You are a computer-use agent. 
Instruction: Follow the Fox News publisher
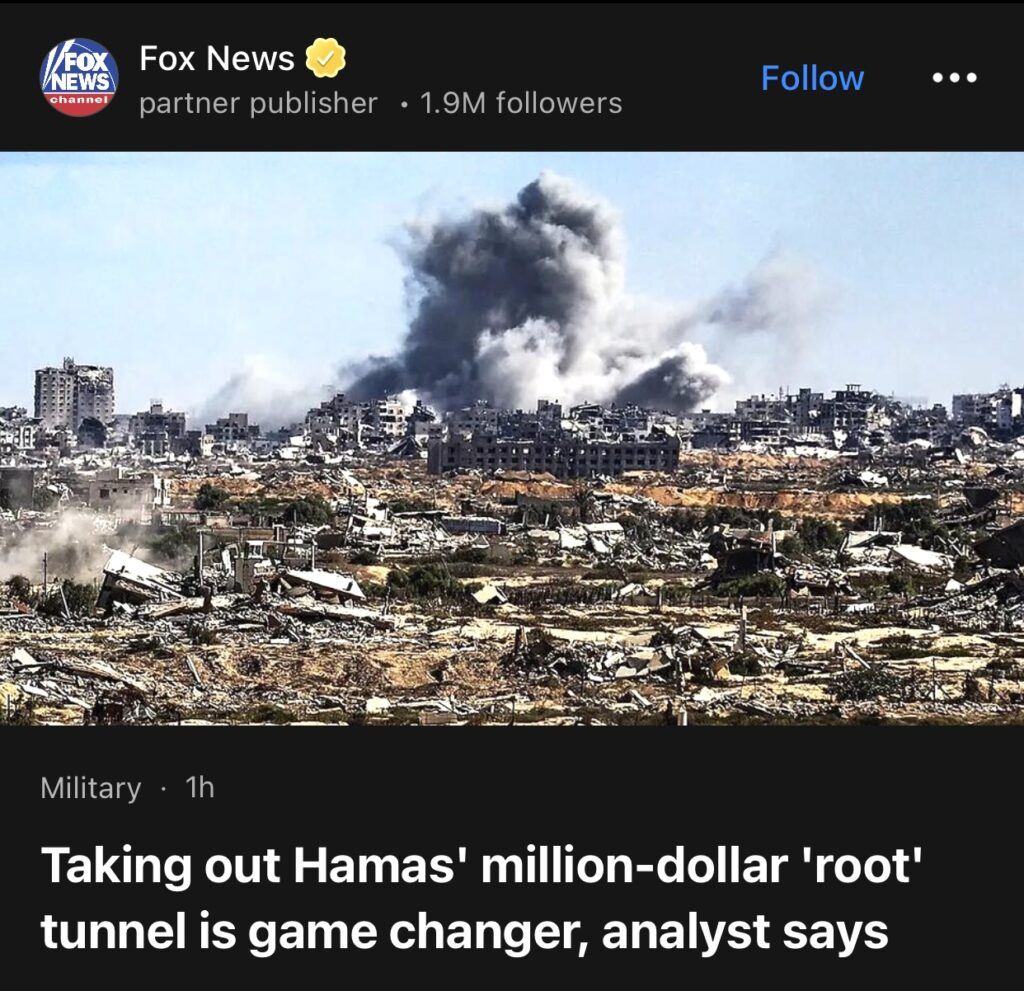click(x=812, y=78)
